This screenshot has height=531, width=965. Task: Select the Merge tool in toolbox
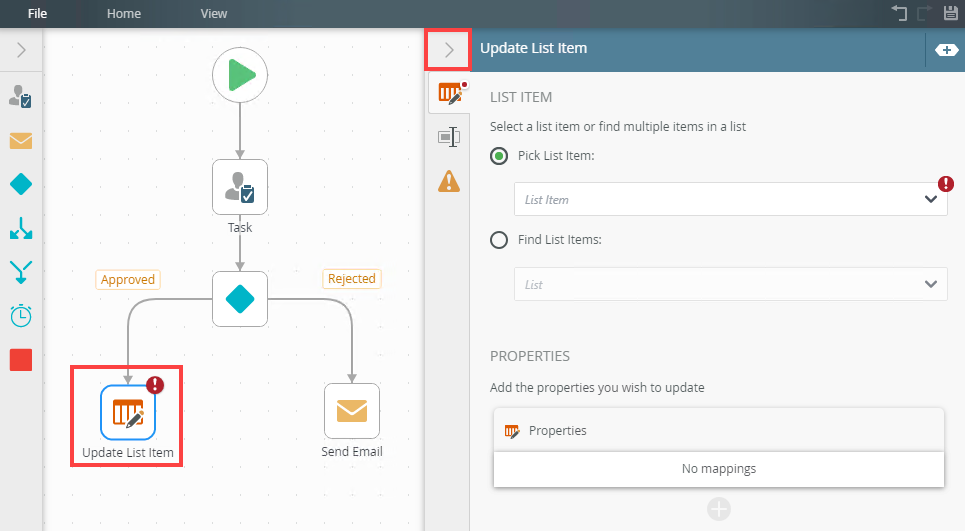pyautogui.click(x=21, y=272)
